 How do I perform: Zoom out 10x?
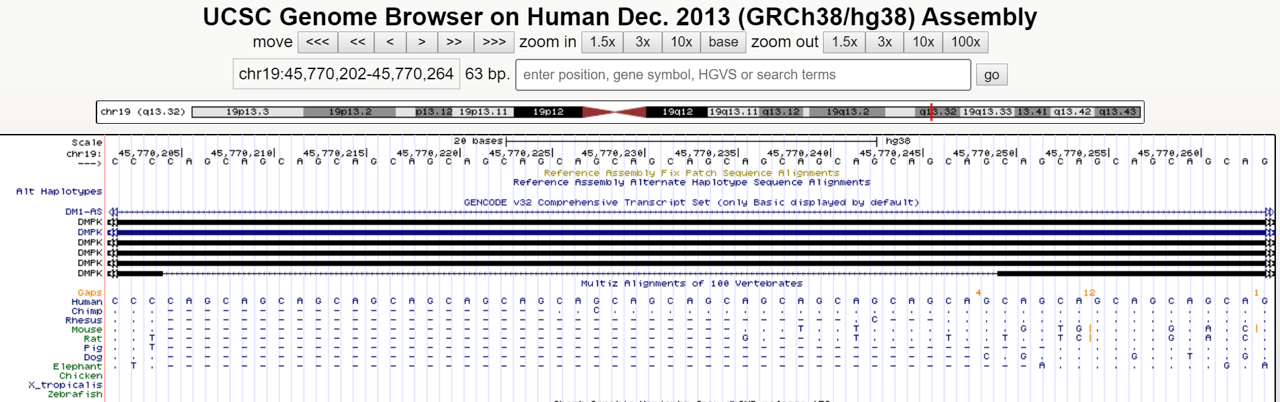pos(923,42)
